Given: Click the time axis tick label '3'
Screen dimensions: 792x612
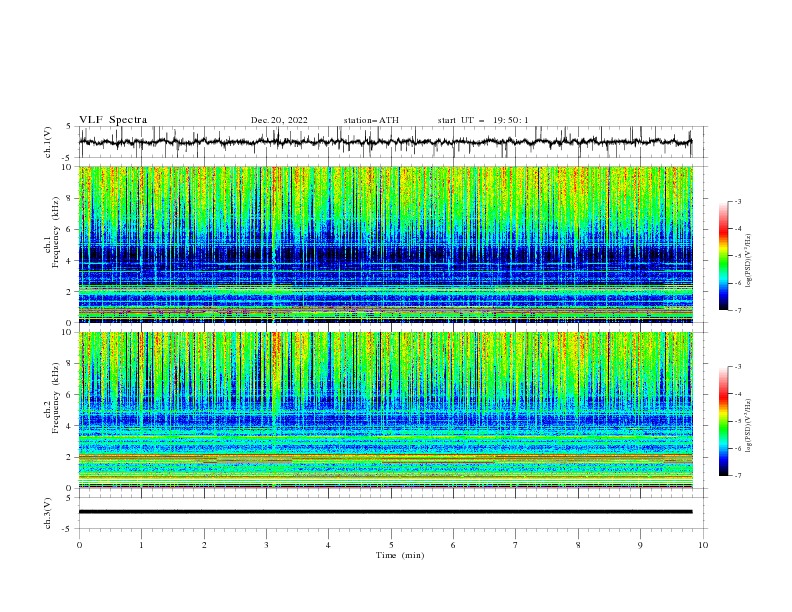Looking at the screenshot, I should coord(266,545).
